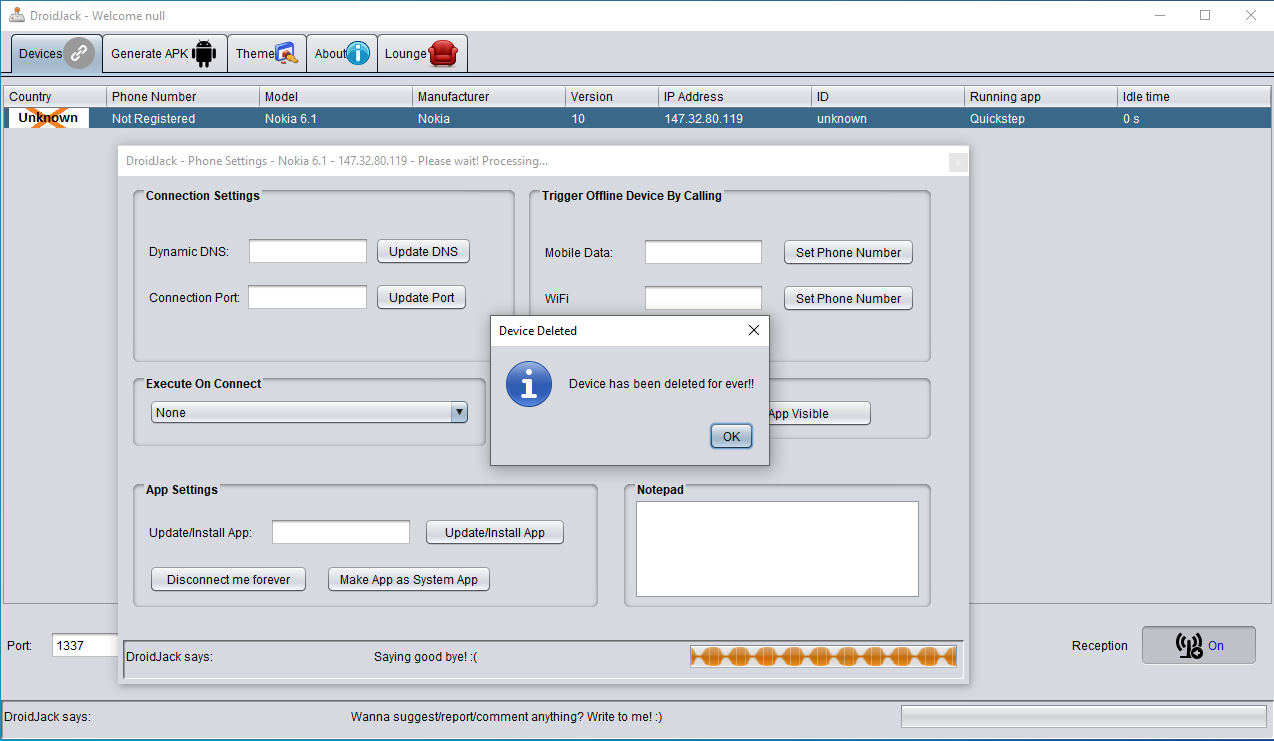
Task: Open the Devices tab
Action: (x=57, y=54)
